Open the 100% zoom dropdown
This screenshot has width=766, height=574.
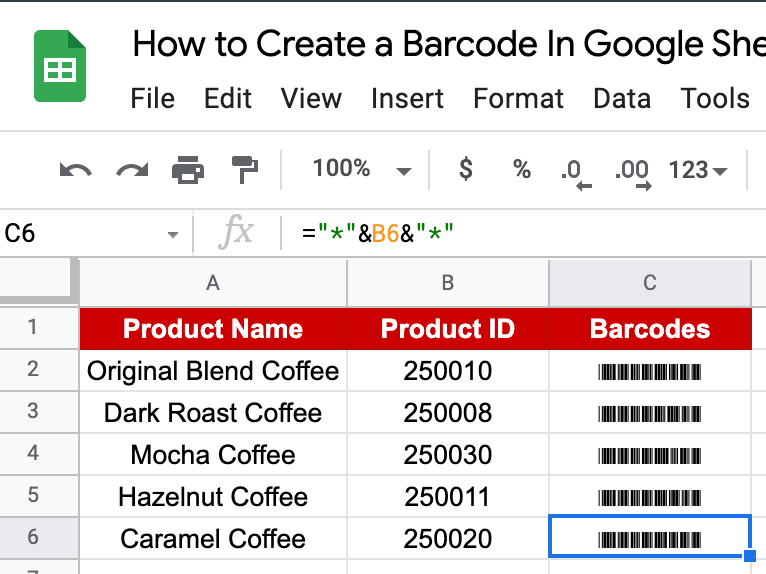(x=362, y=169)
